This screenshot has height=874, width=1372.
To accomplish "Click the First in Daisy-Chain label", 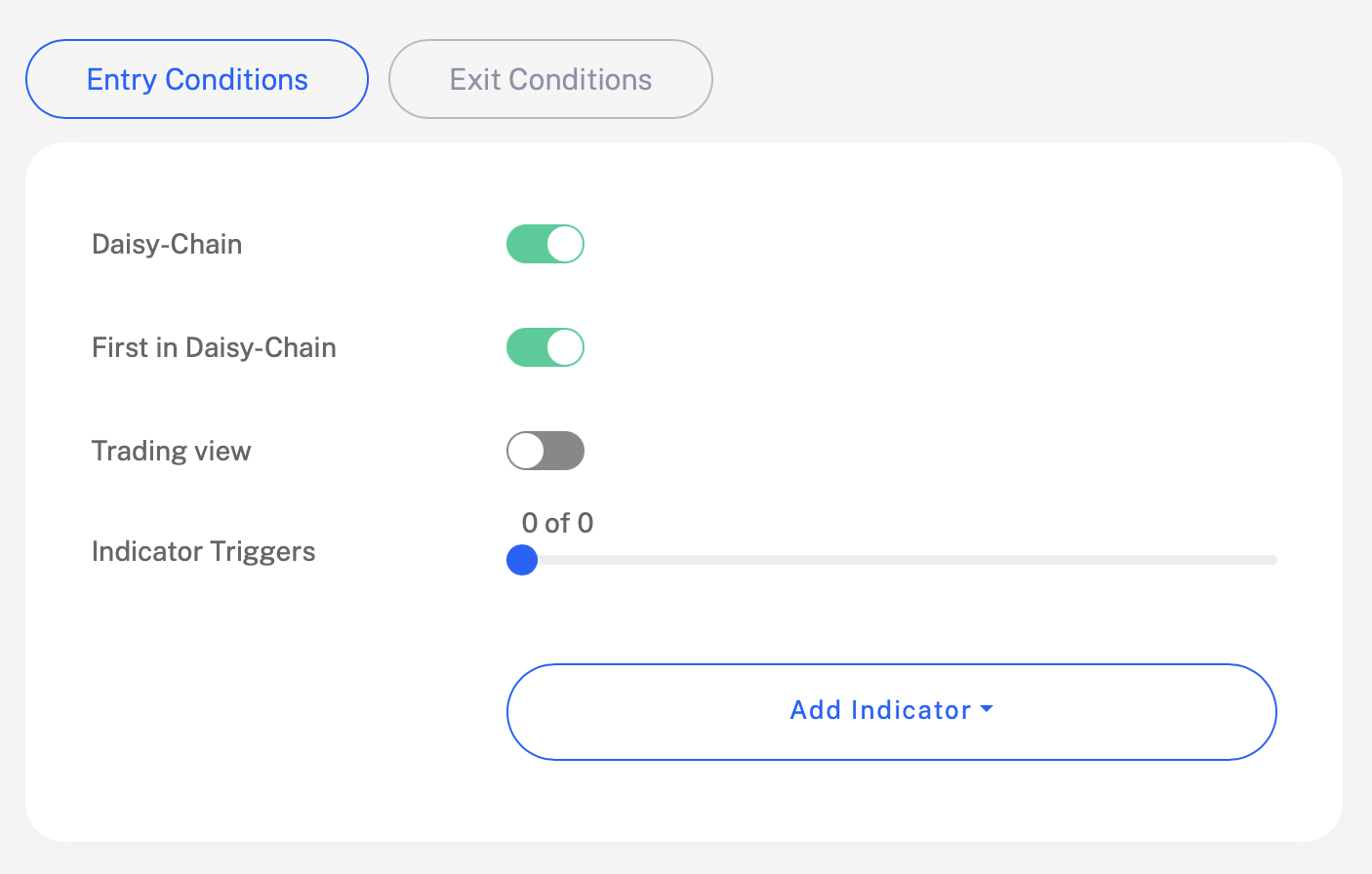I will click(x=214, y=347).
